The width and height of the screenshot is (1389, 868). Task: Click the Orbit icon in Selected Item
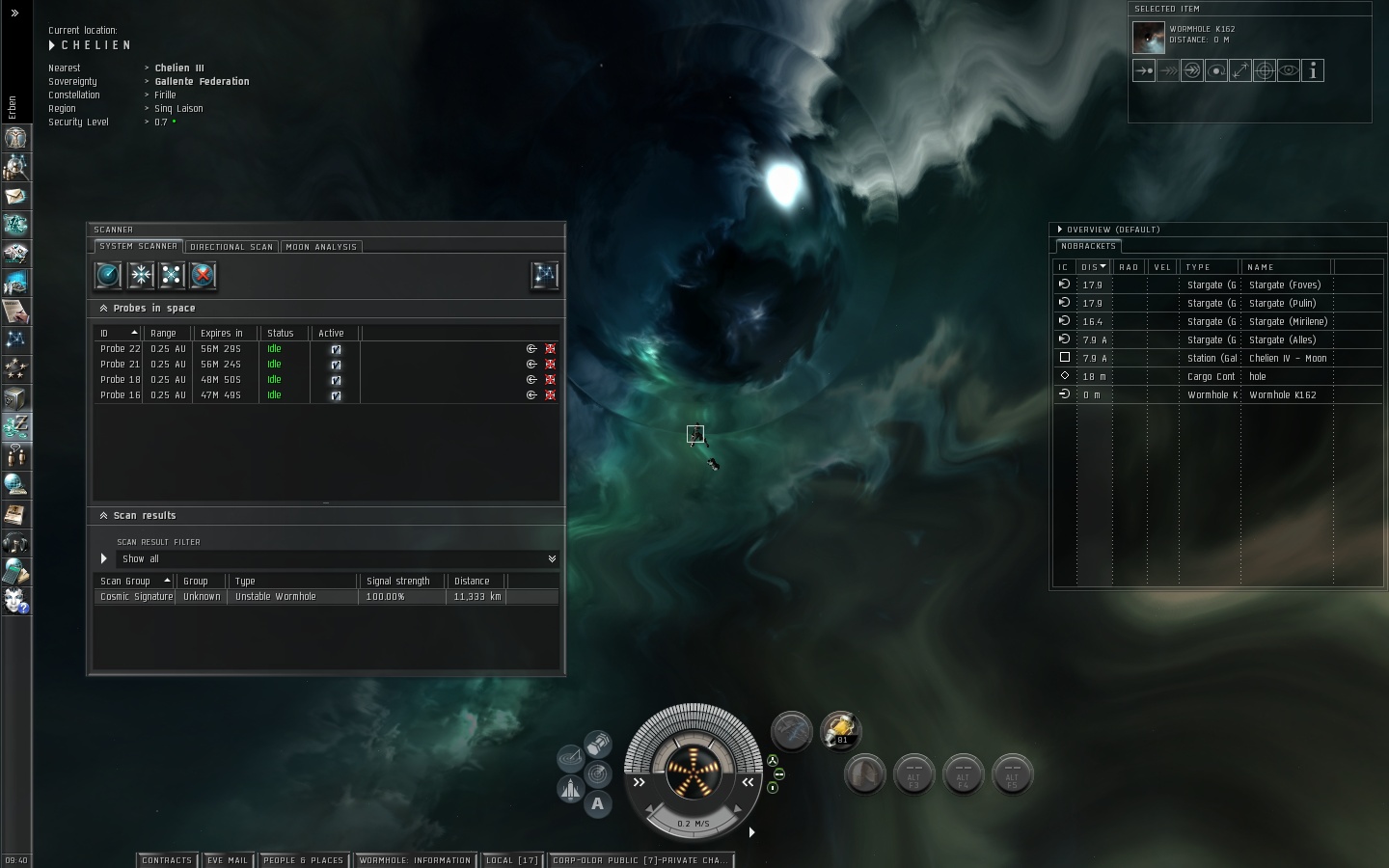pos(1216,70)
